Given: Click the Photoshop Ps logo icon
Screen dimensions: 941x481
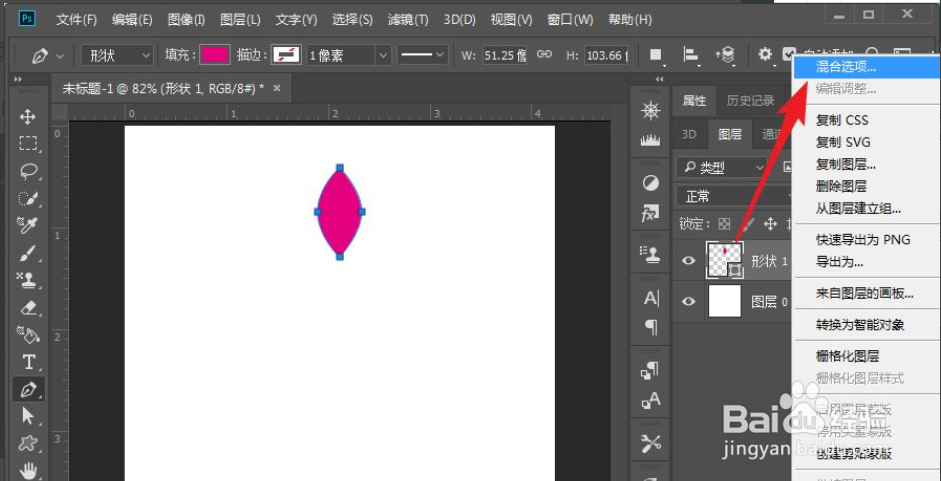Looking at the screenshot, I should tap(28, 19).
